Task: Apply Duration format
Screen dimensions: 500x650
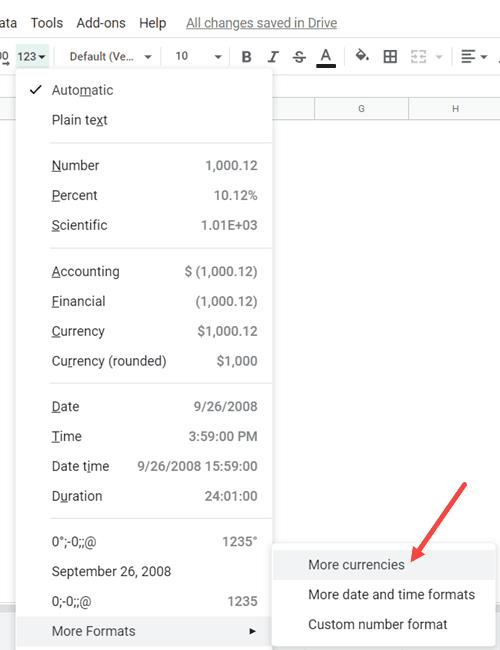Action: point(144,496)
